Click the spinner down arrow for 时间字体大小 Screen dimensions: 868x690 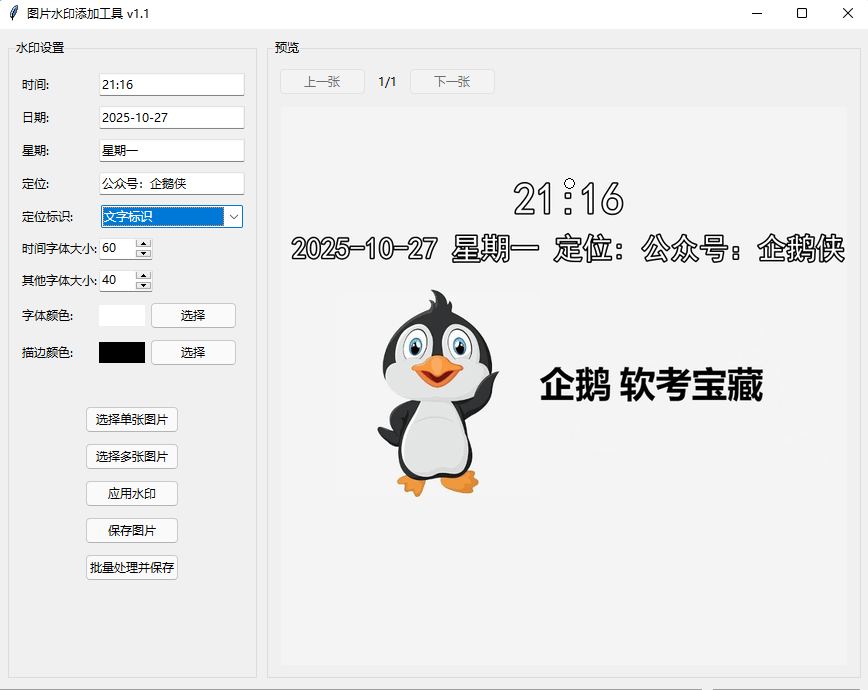click(x=146, y=253)
